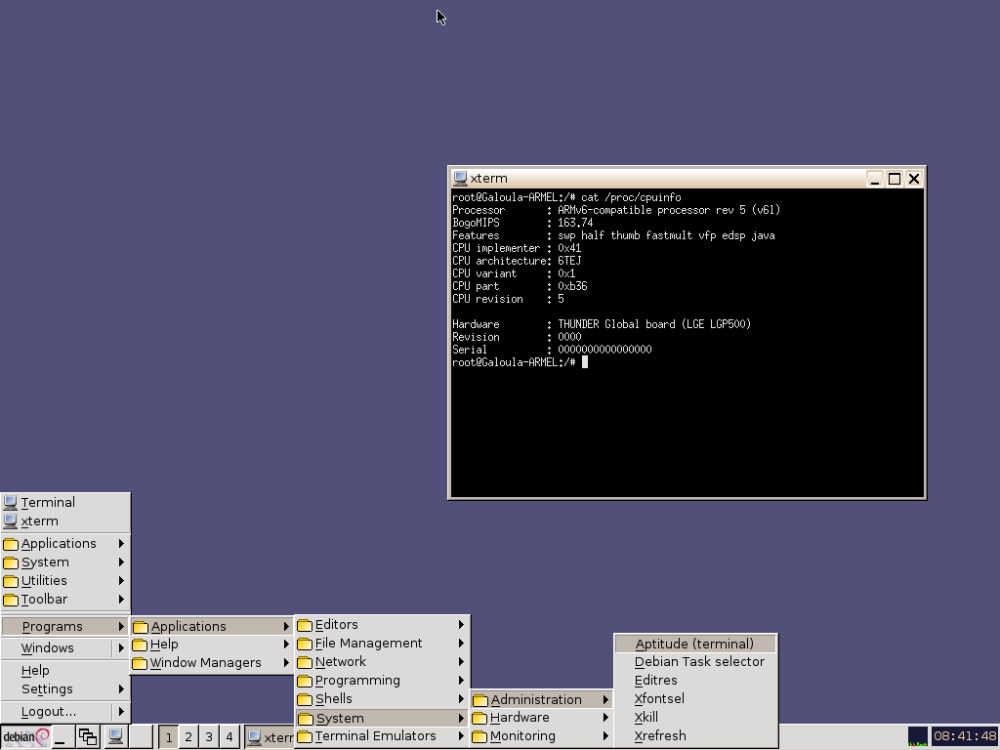
Task: Expand Programming in the Applications submenu
Action: point(383,680)
